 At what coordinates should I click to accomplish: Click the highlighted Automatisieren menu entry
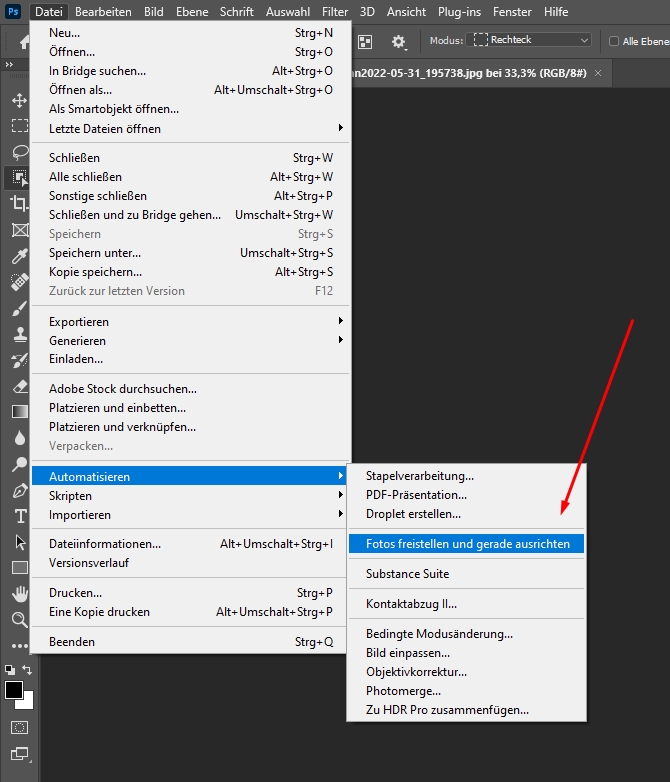pos(190,476)
